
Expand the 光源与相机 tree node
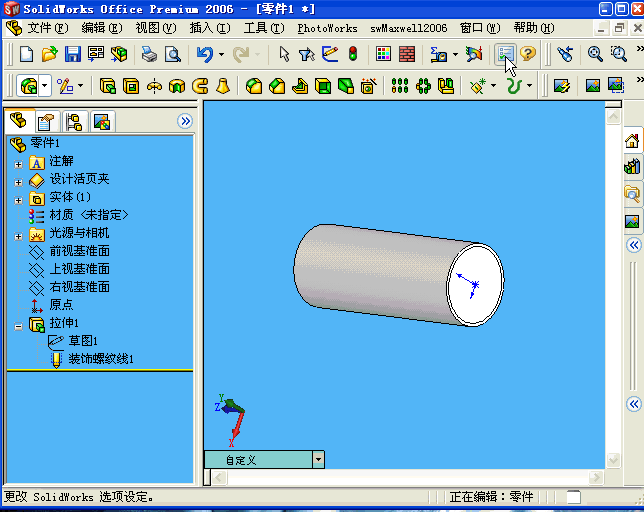click(x=18, y=236)
